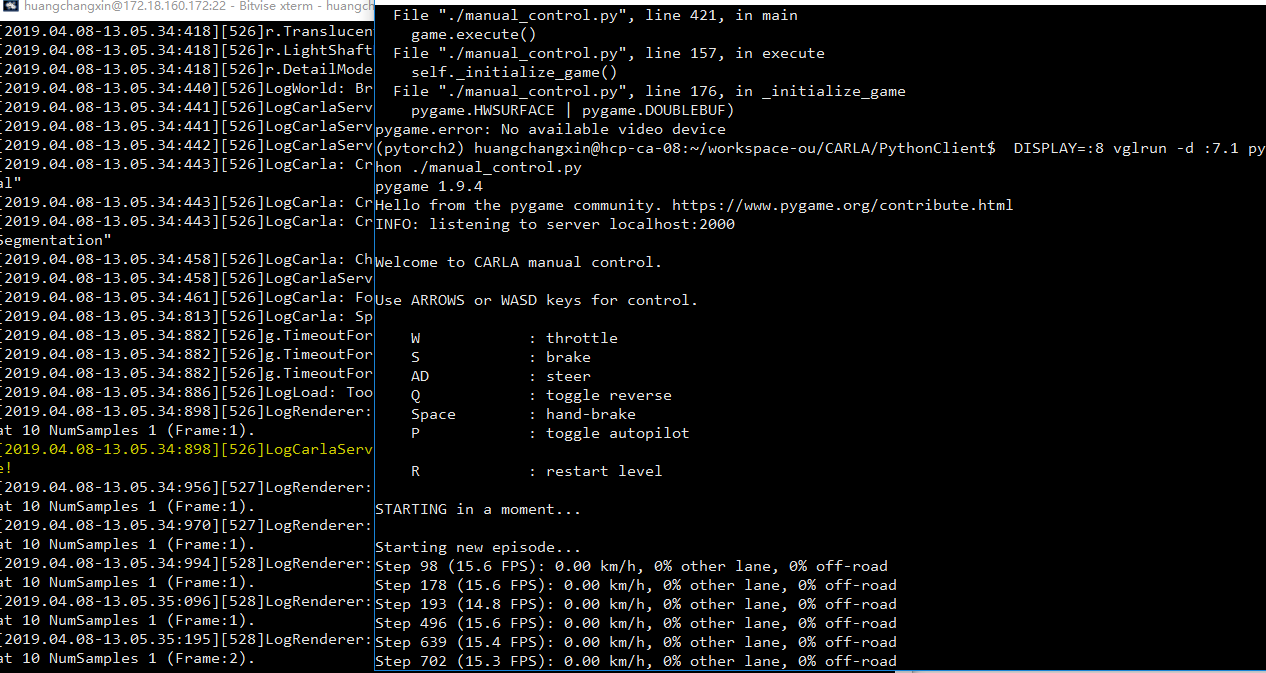Viewport: 1266px width, 673px height.
Task: Click the 'Step 702 (15.3 FPS)' status line
Action: coord(635,661)
